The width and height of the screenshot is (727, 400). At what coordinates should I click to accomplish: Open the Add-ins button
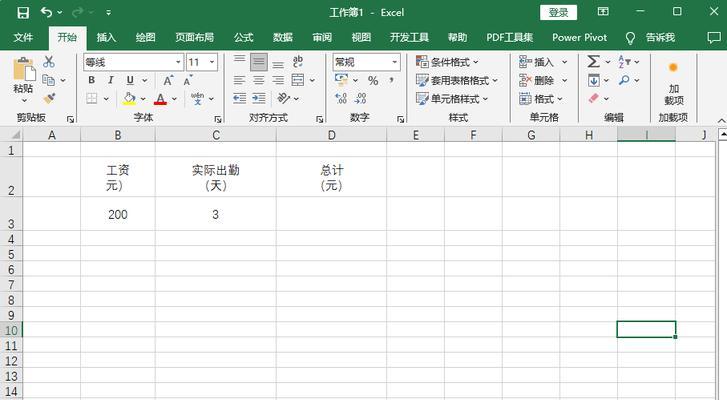[x=674, y=83]
